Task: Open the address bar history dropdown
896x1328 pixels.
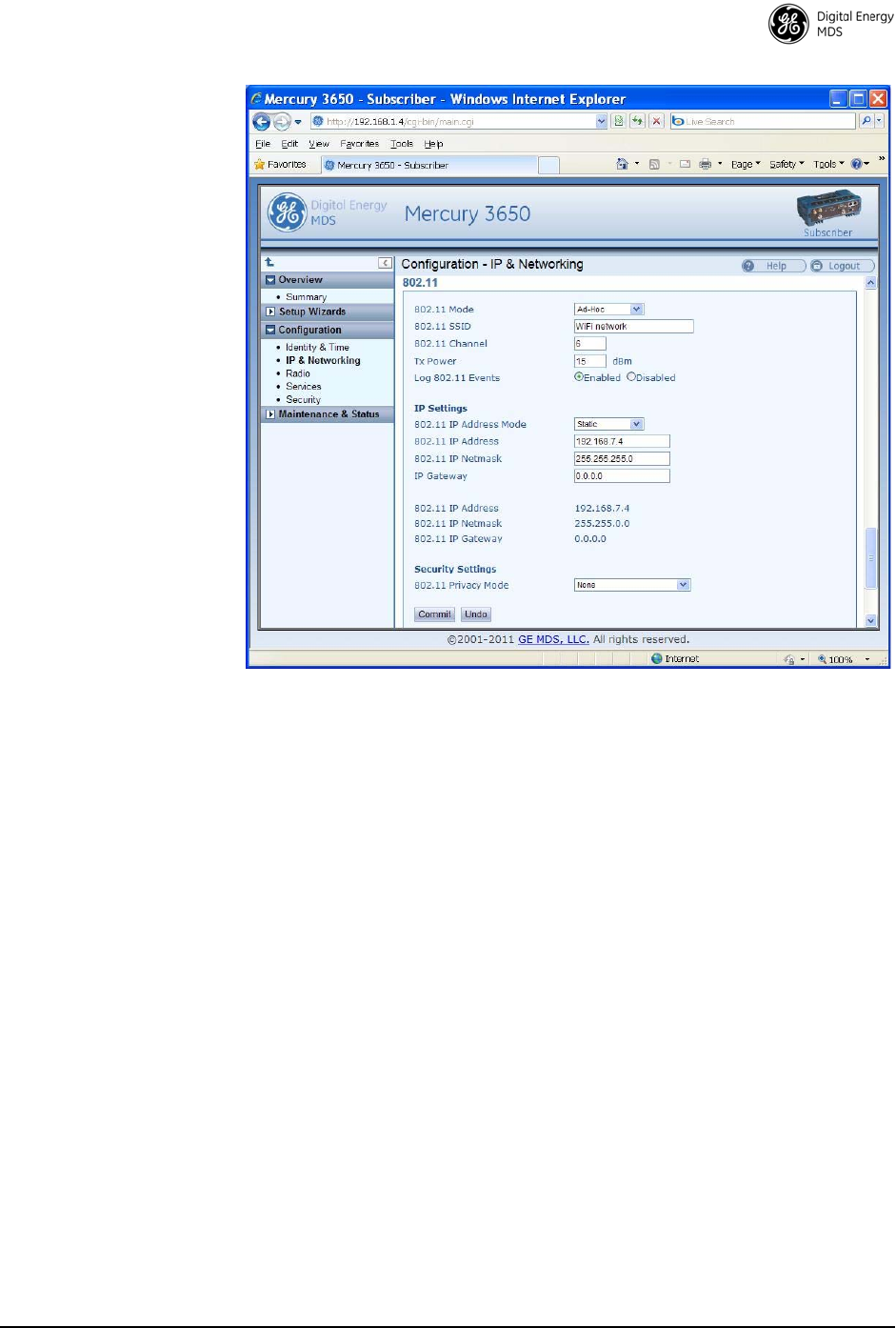Action: pos(601,122)
